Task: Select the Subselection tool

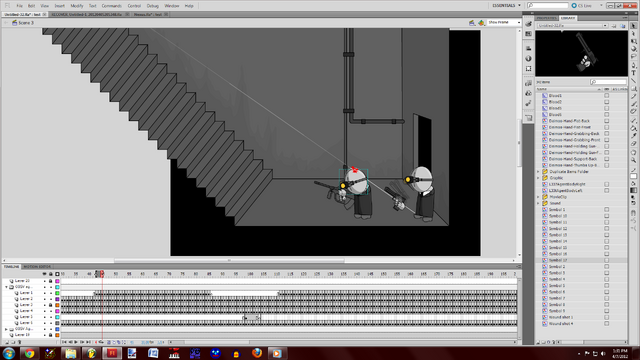Action: tap(633, 33)
